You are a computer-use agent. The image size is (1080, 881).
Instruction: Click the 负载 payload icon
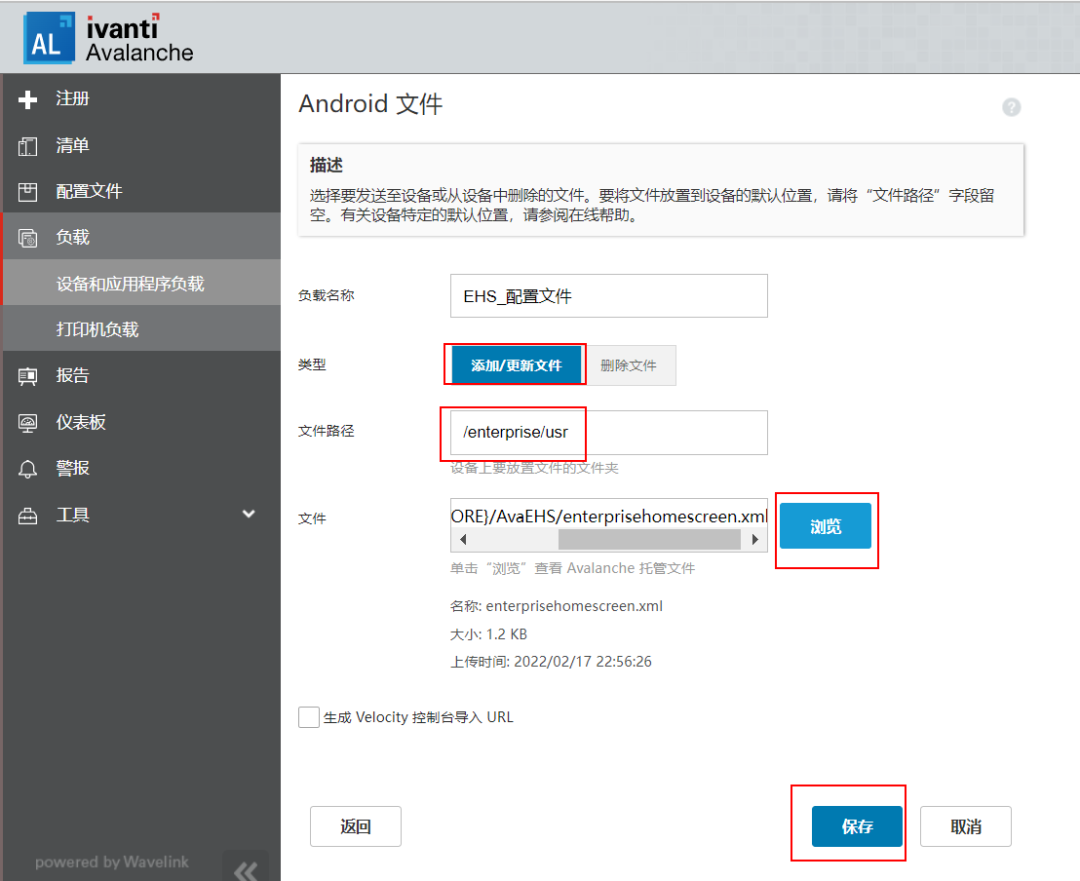(28, 238)
